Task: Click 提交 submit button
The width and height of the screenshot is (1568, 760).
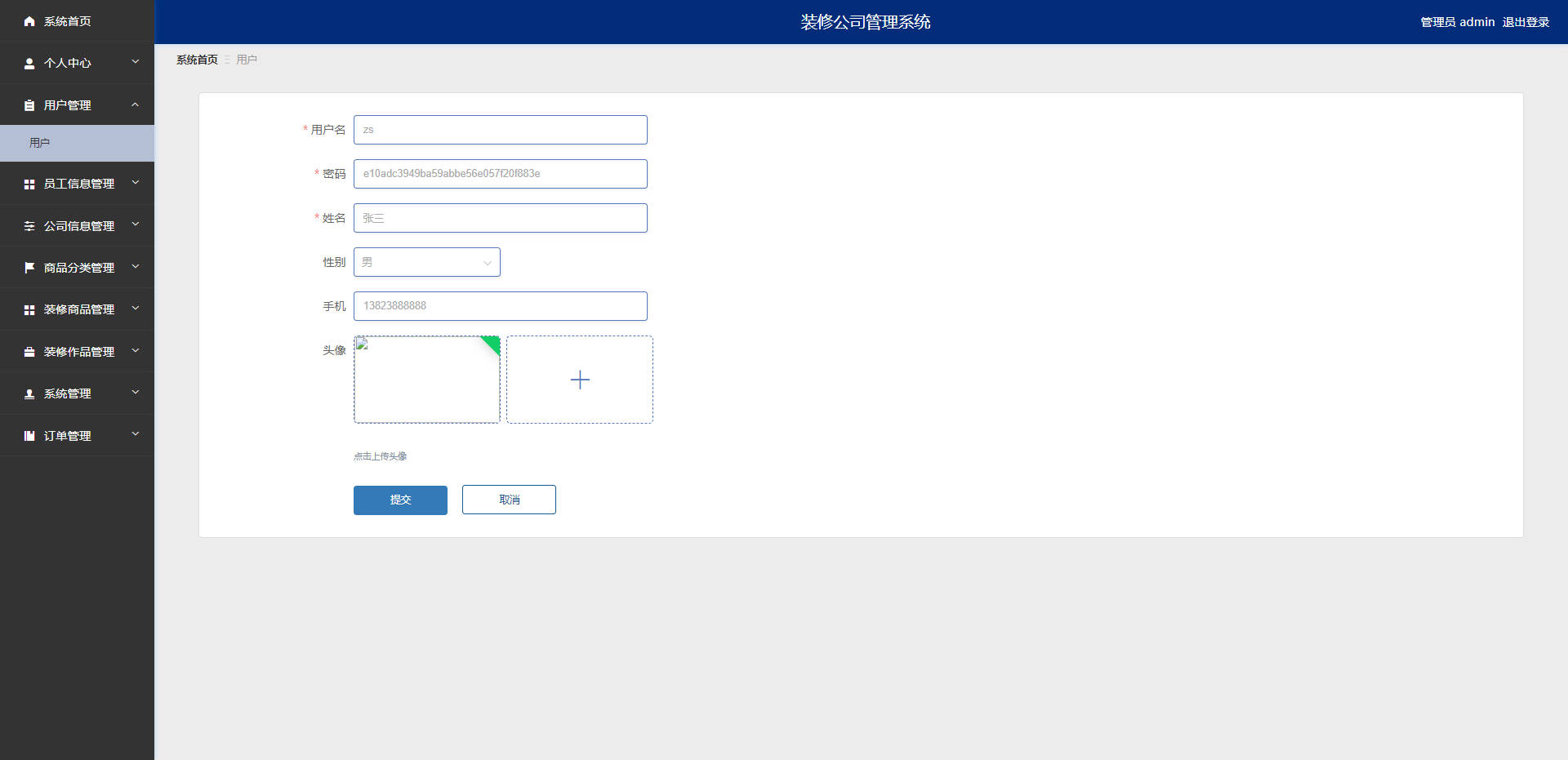Action: click(400, 500)
